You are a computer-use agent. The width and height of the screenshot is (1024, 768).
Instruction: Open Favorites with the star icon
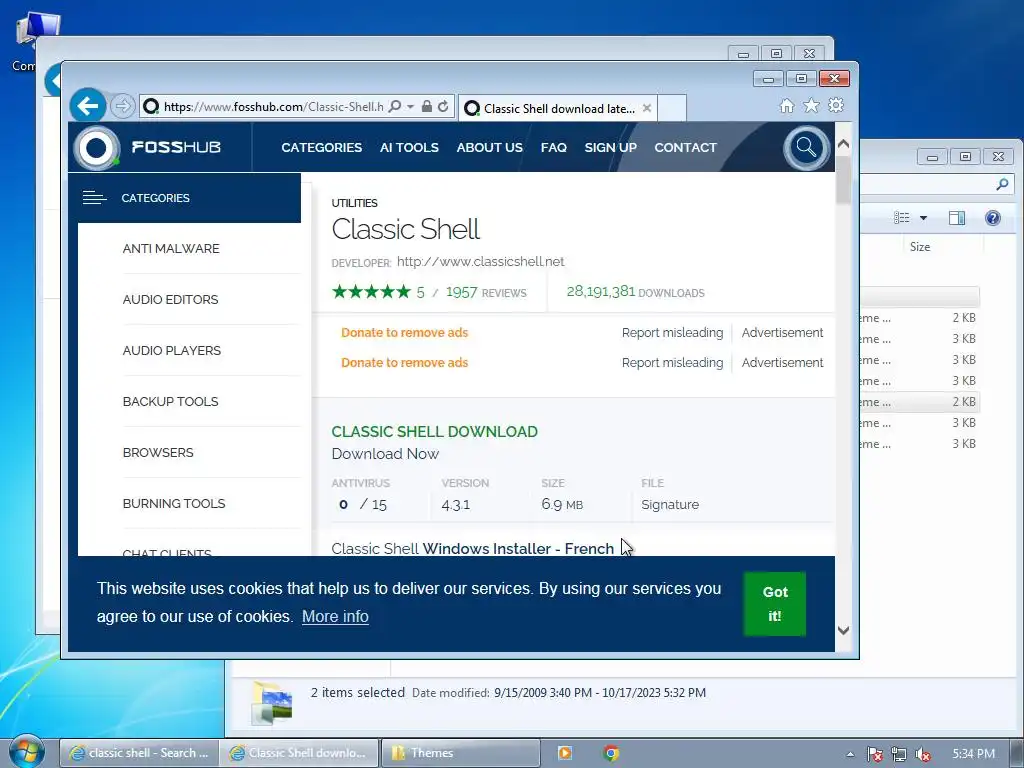click(811, 105)
